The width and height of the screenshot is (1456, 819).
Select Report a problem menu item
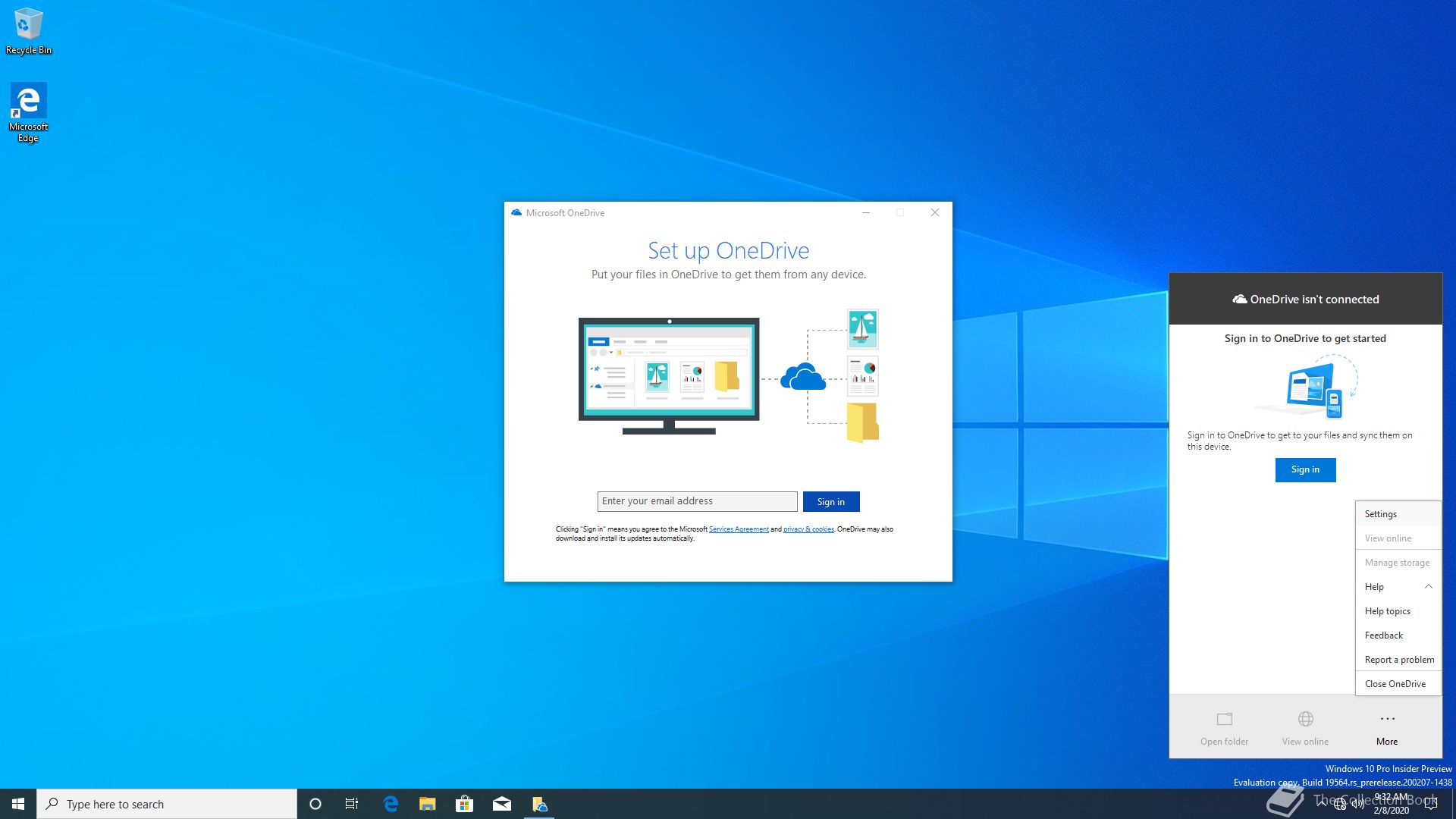(x=1398, y=660)
